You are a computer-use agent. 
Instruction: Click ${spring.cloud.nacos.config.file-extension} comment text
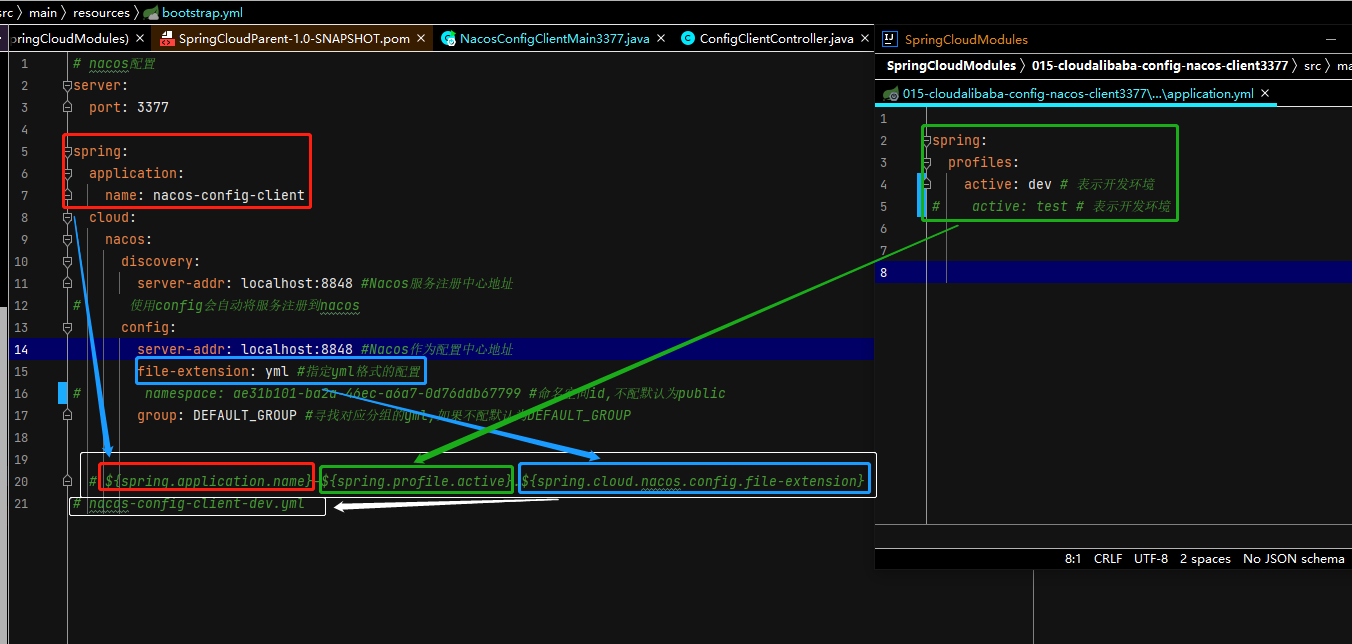(693, 481)
